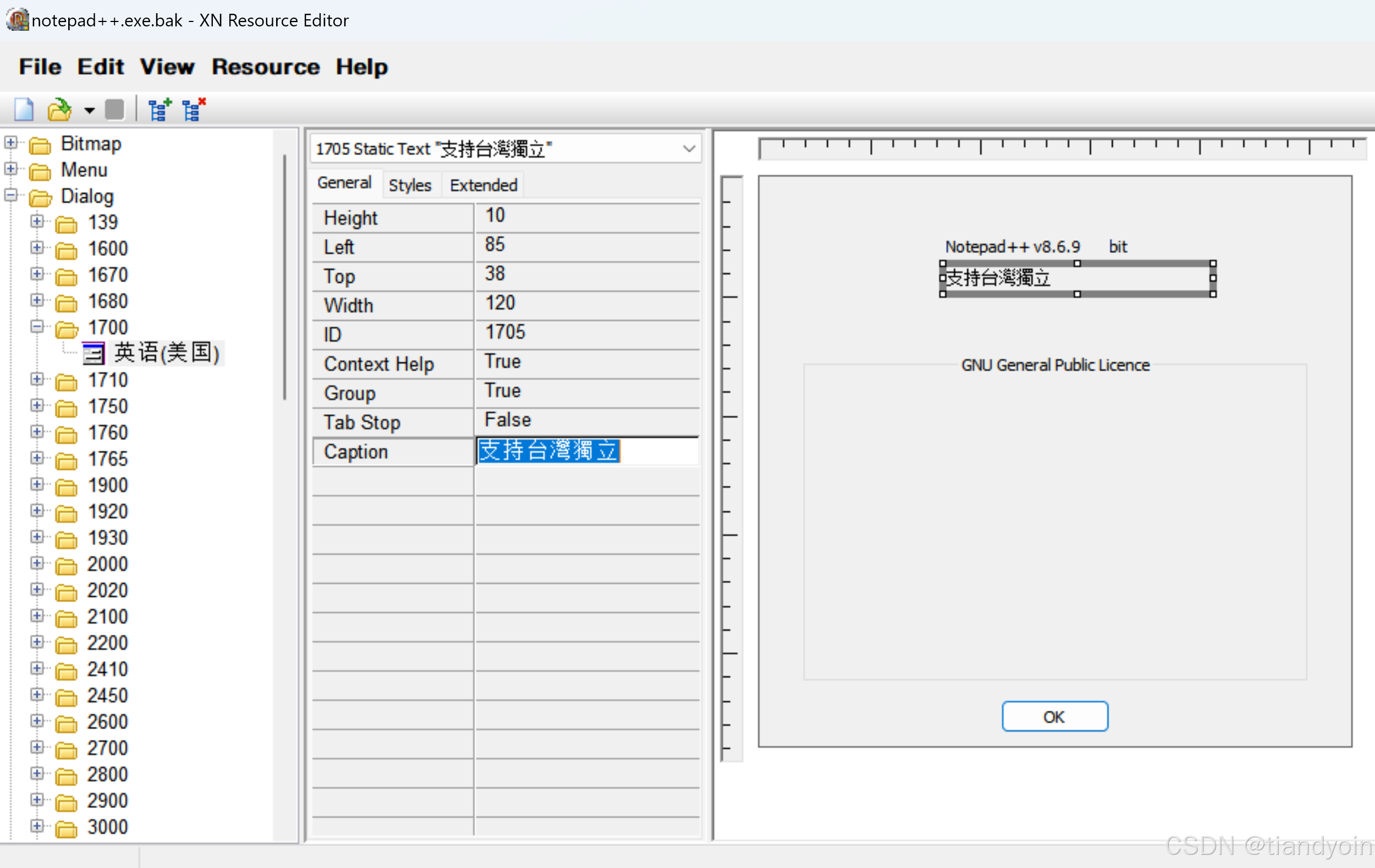Switch to the General tab
The height and width of the screenshot is (868, 1375).
[344, 183]
